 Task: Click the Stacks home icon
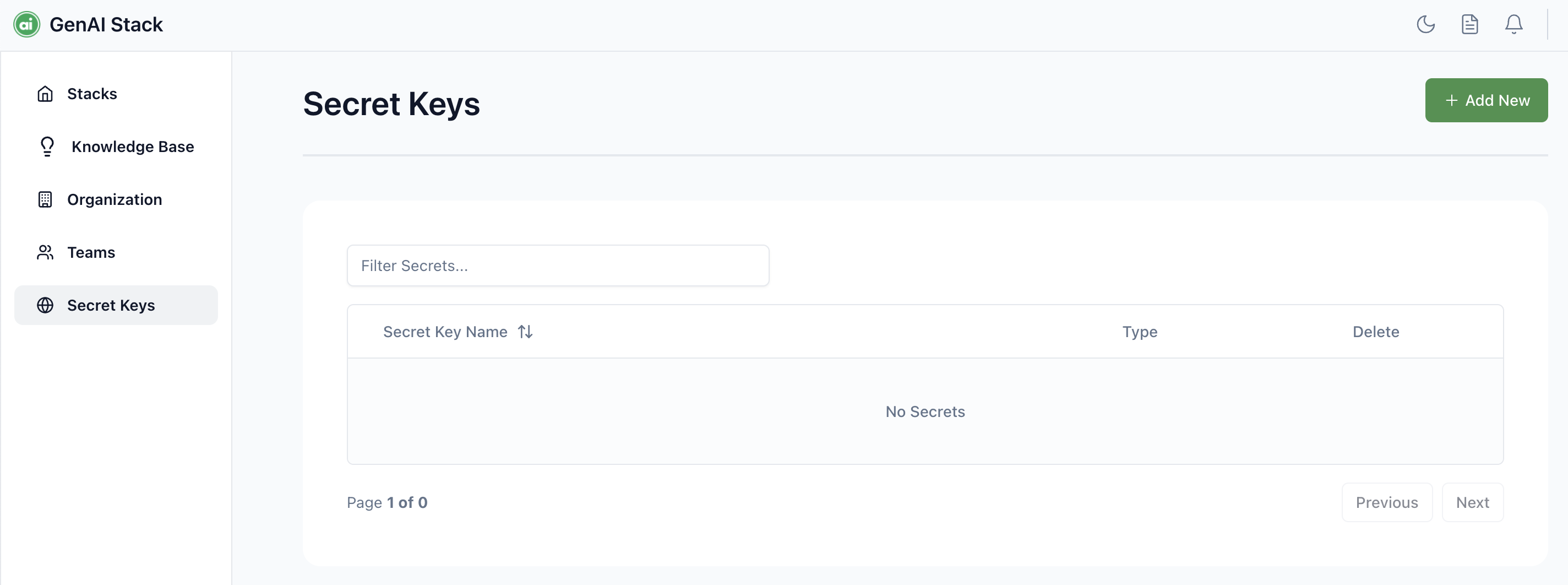45,94
